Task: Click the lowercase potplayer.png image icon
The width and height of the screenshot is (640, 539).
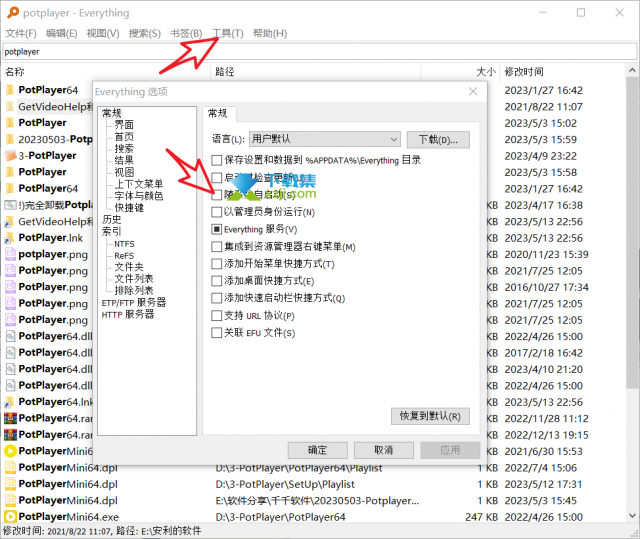Action: coord(10,254)
